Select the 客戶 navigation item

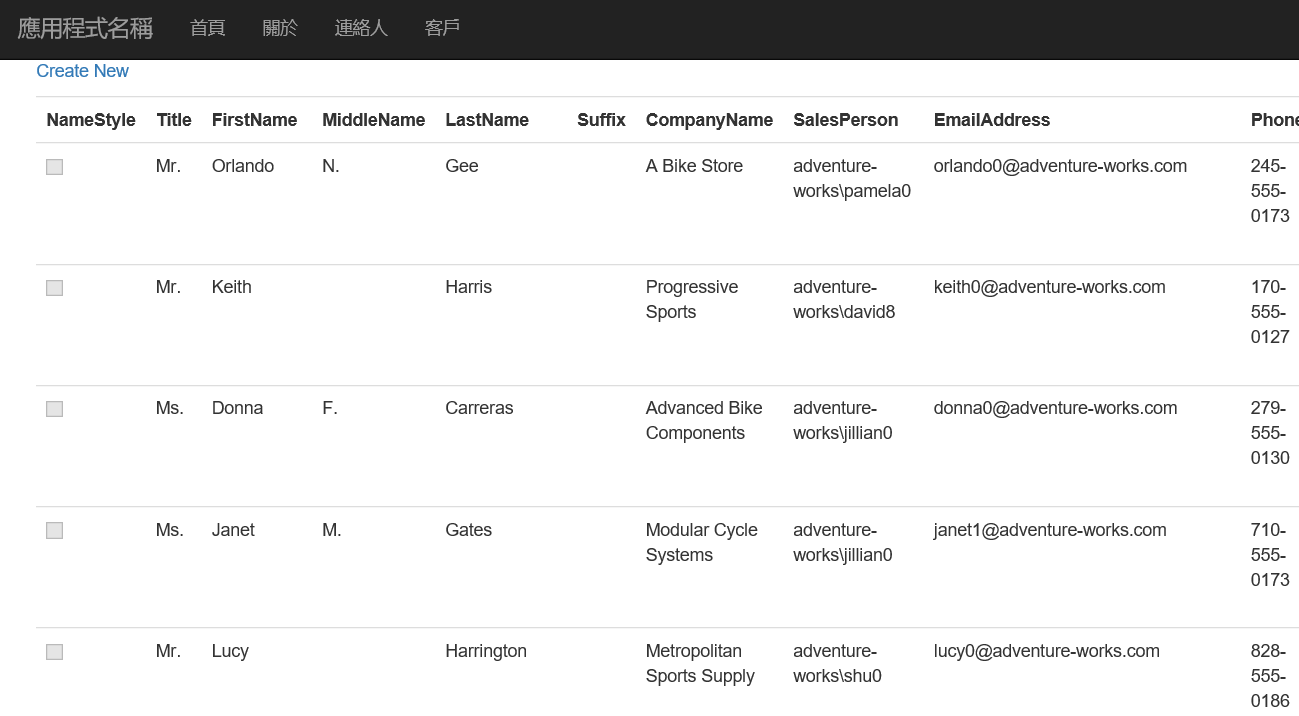pyautogui.click(x=442, y=28)
